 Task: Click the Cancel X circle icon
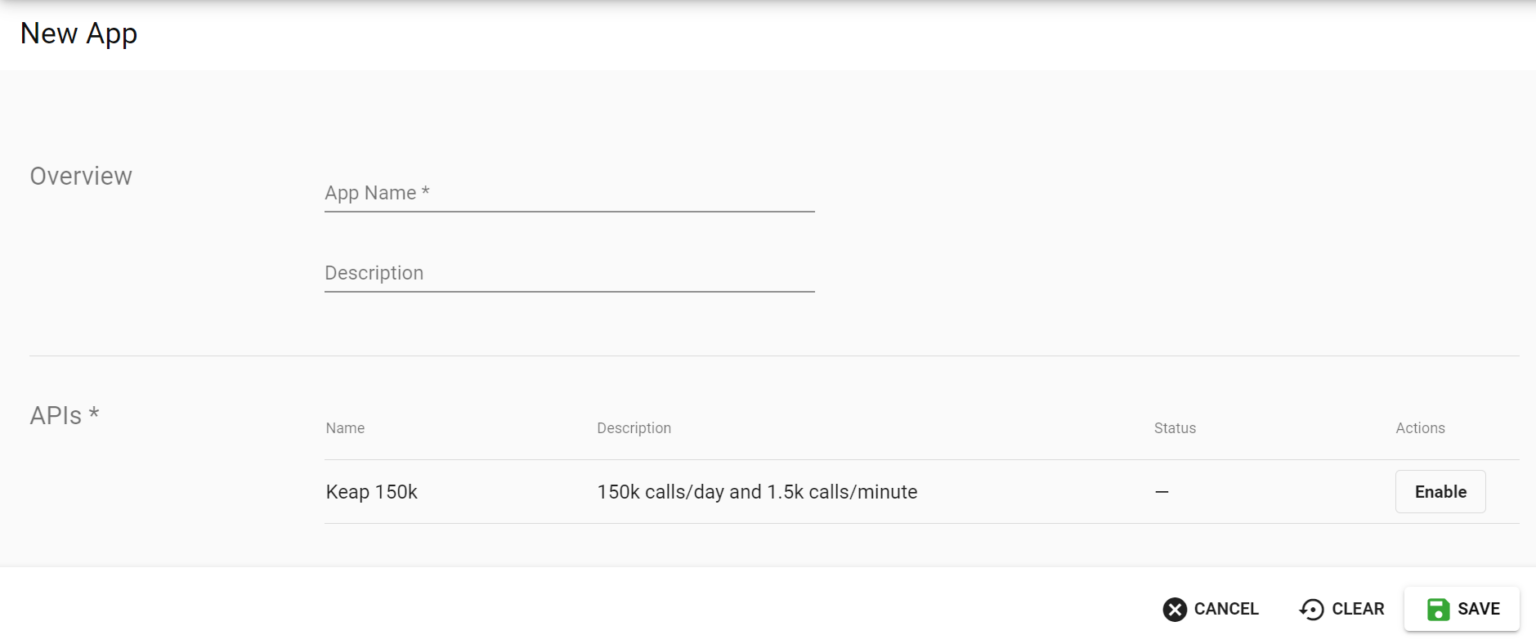coord(1175,609)
